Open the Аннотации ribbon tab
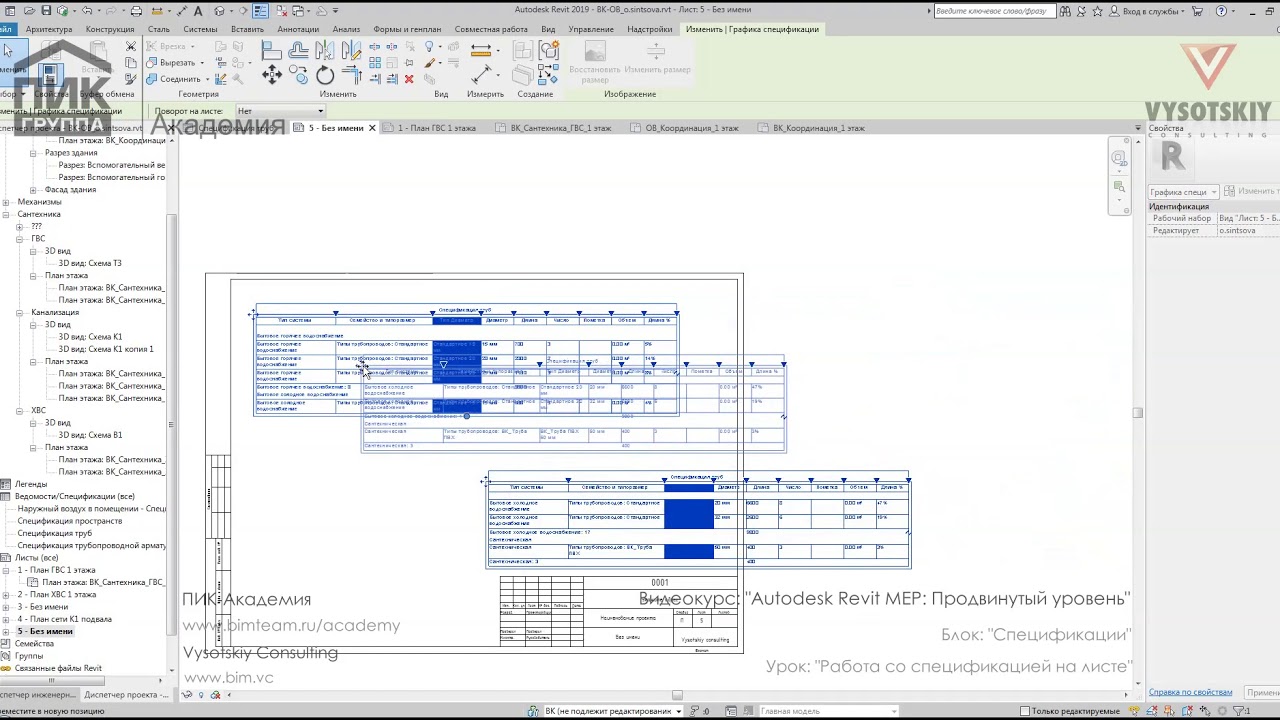 coord(298,29)
